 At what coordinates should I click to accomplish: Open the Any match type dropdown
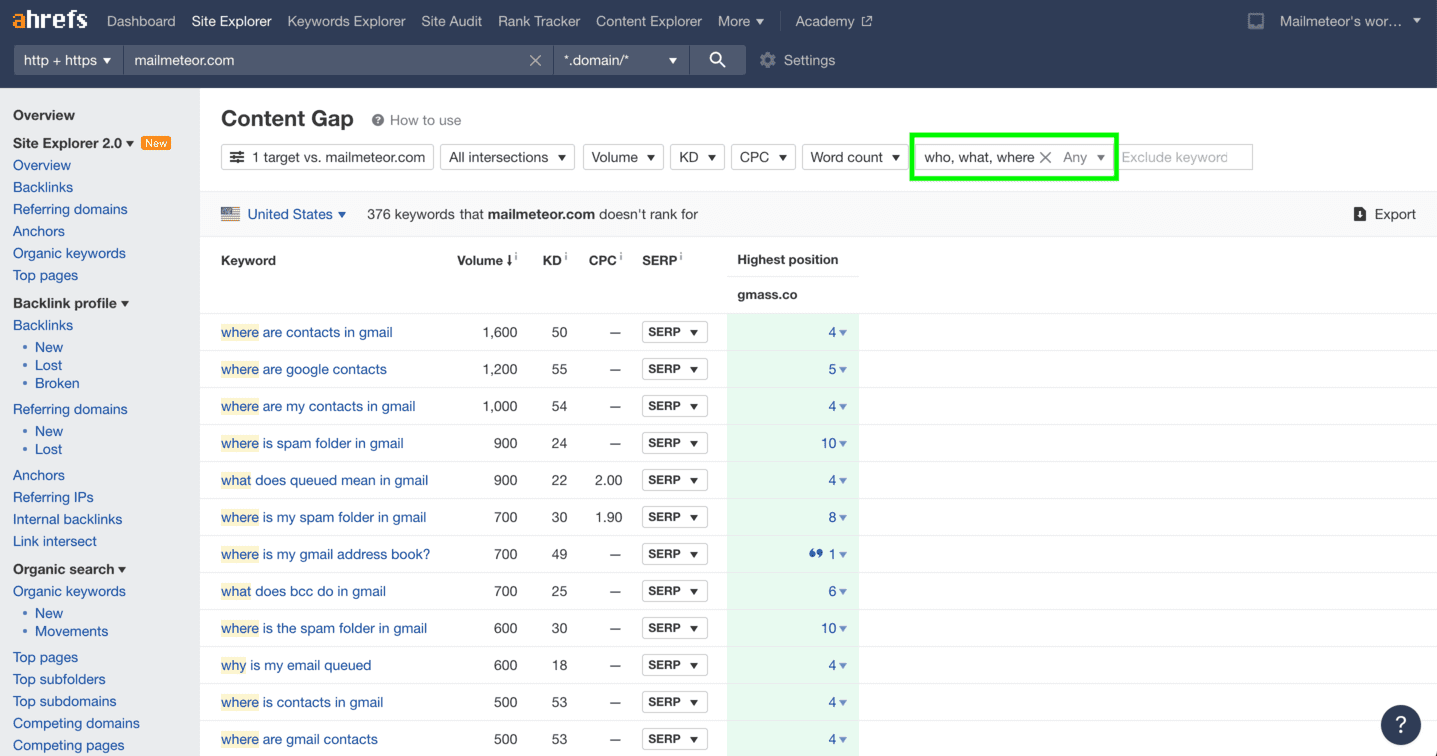tap(1084, 157)
